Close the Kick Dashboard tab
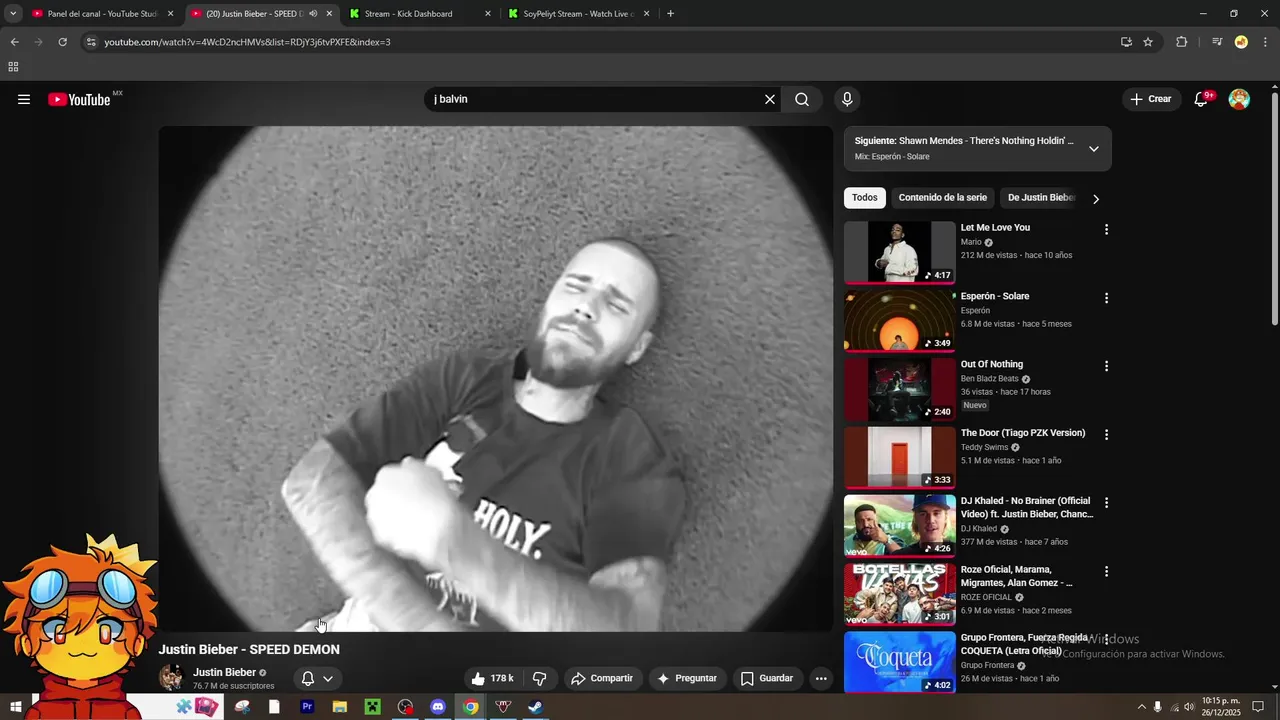 [x=488, y=14]
